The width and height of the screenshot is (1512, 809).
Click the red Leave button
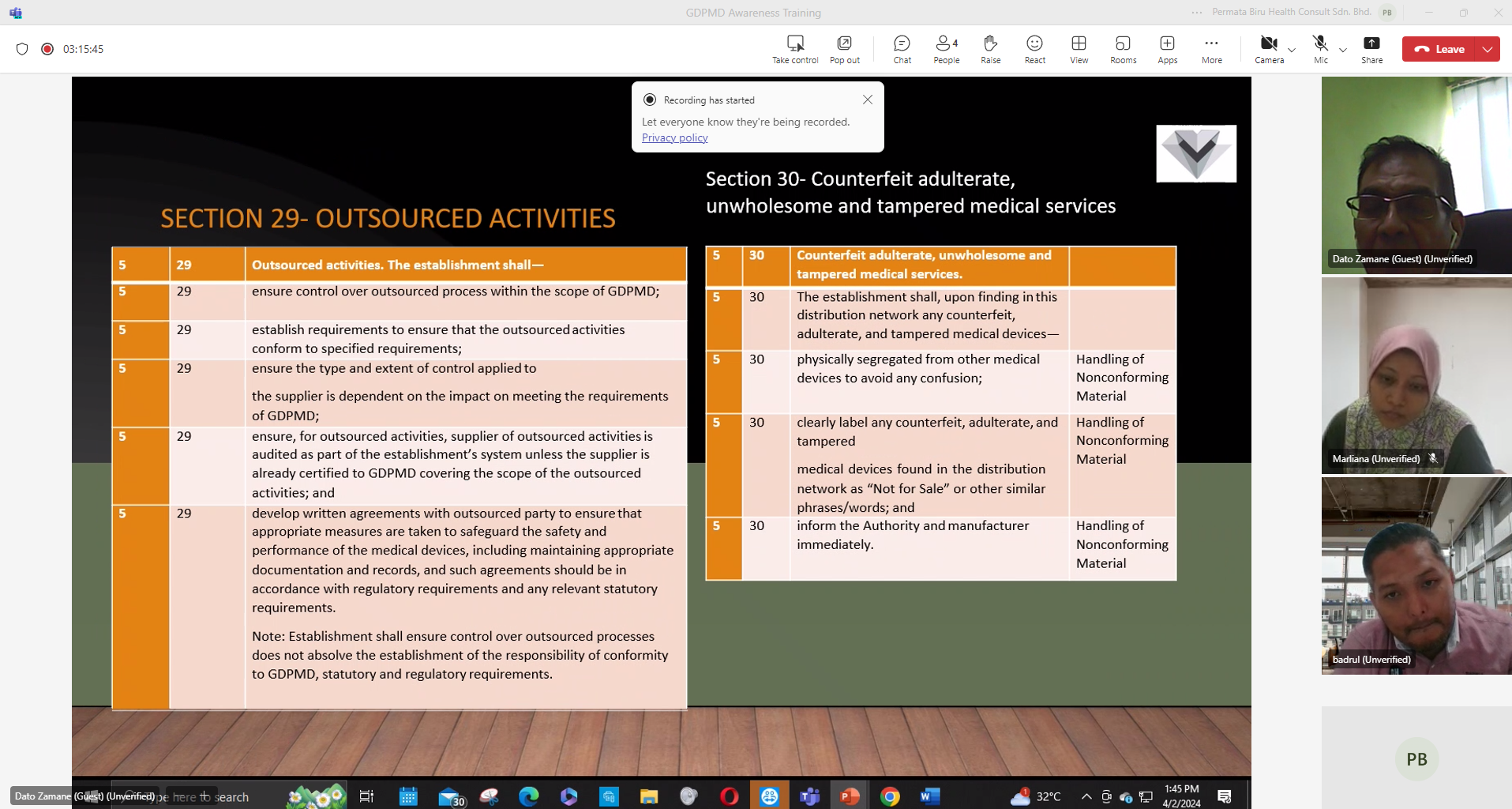1439,49
